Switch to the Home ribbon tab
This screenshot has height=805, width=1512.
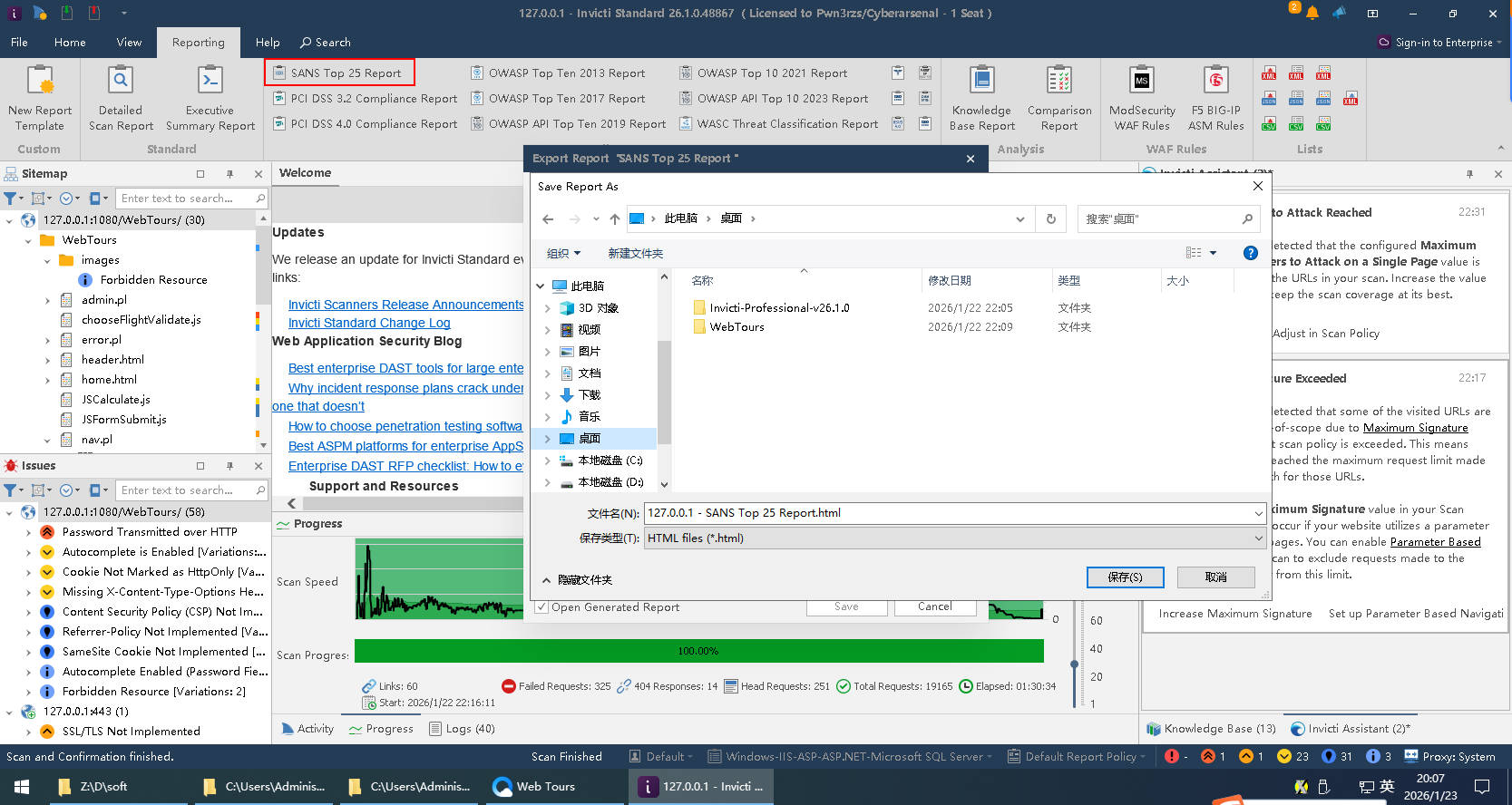click(x=70, y=43)
